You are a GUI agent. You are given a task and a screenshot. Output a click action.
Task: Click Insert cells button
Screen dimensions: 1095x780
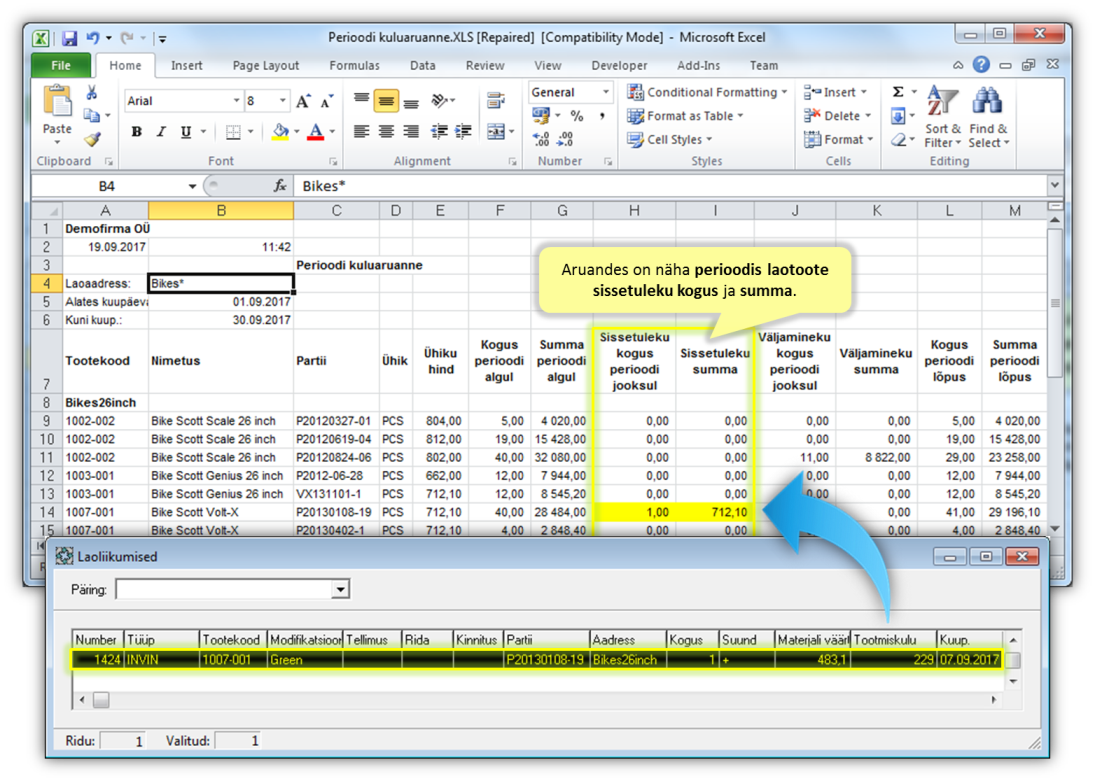(835, 92)
